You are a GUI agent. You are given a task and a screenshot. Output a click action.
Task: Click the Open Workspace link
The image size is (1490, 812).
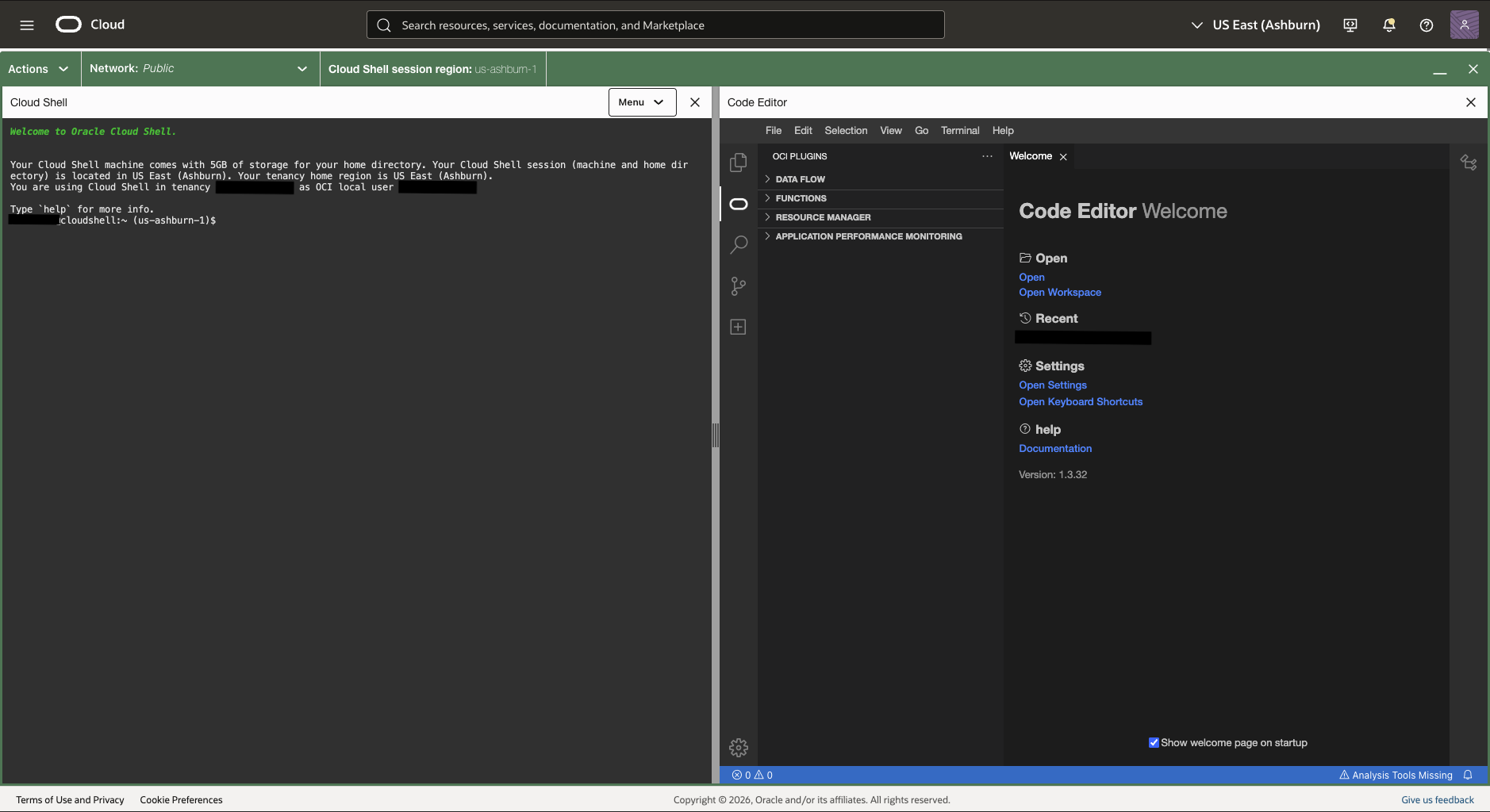point(1060,293)
